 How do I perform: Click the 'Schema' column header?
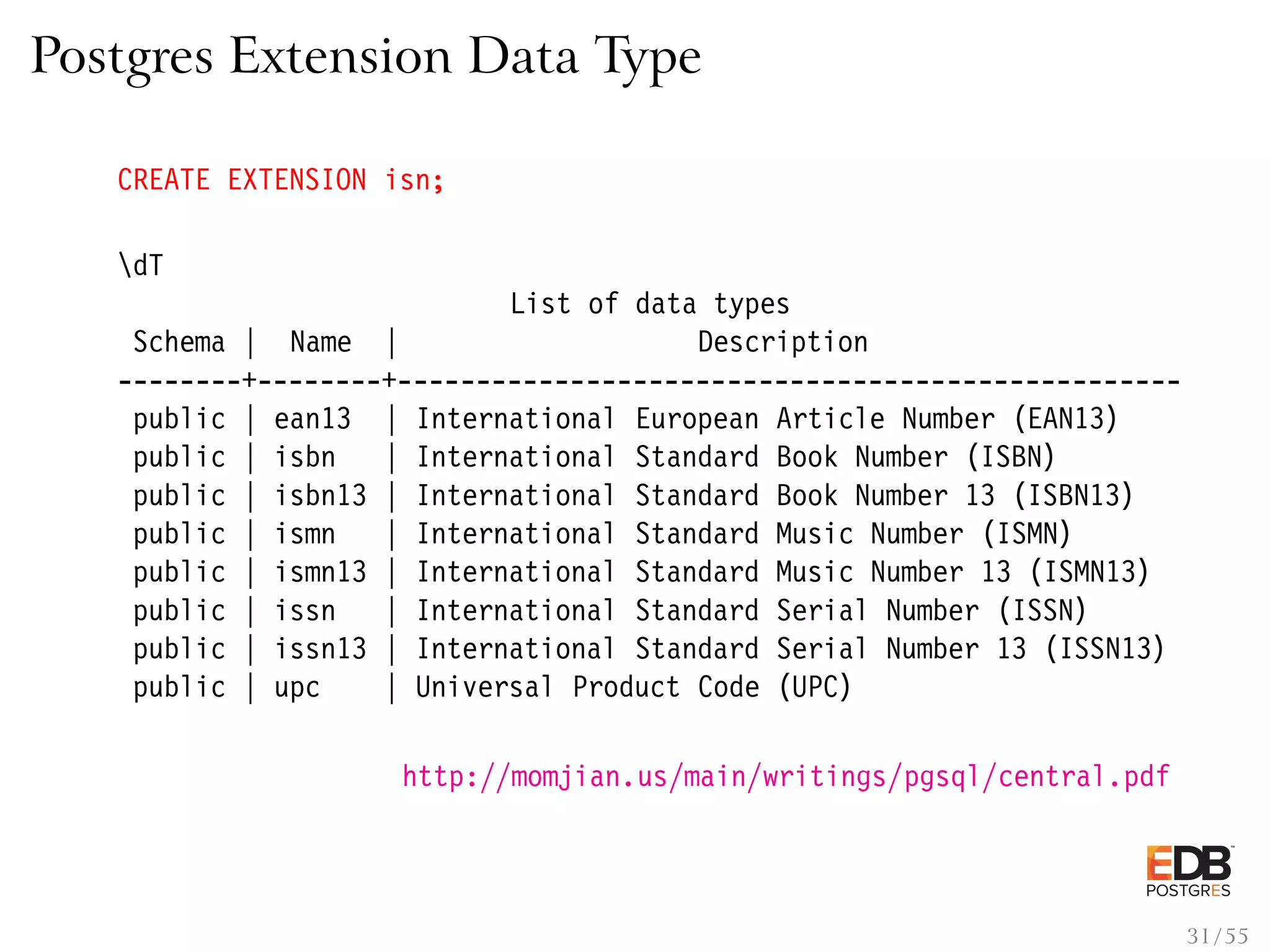point(179,342)
